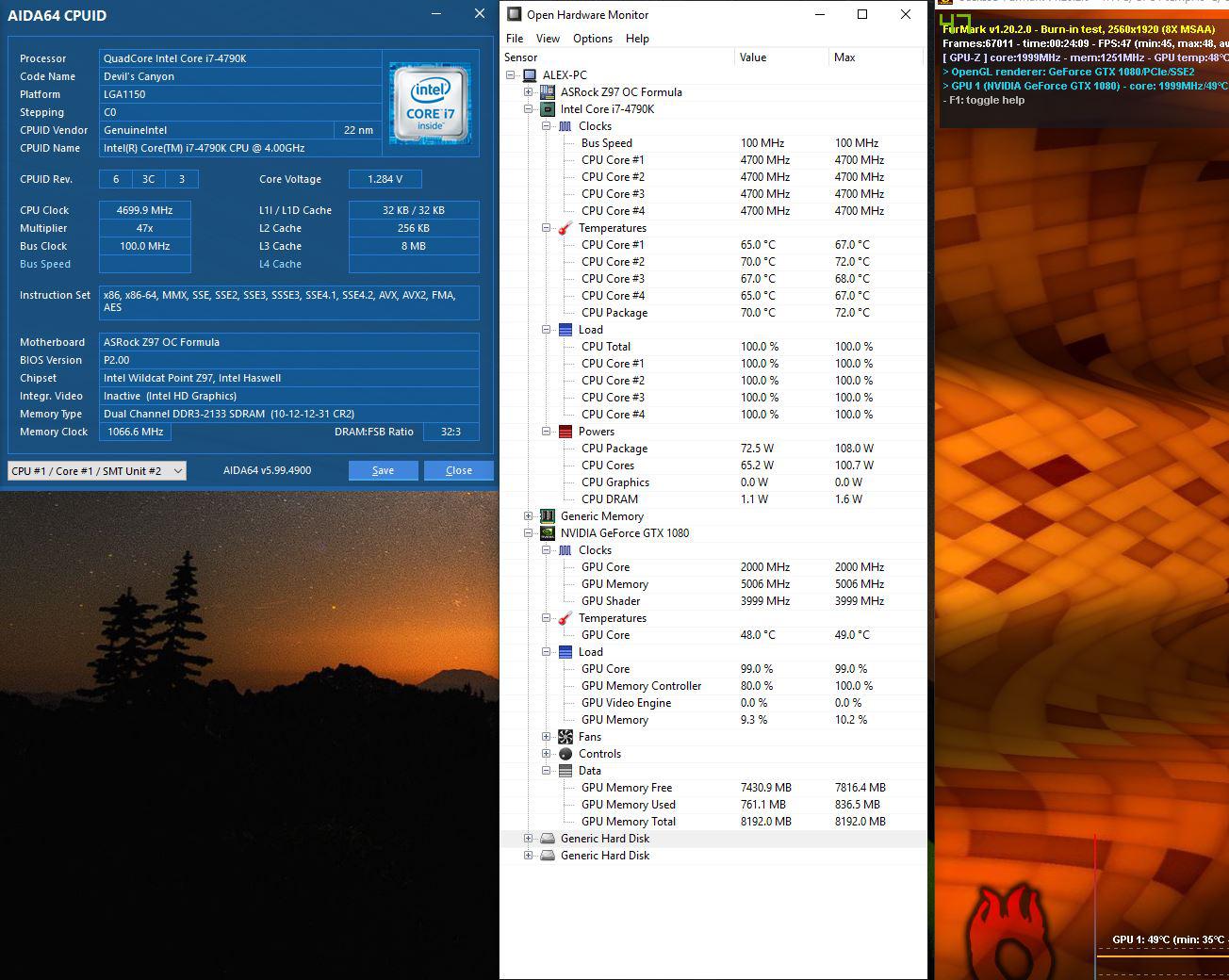Viewport: 1229px width, 980px height.
Task: Select the GPU Shader clock row
Action: tap(713, 601)
